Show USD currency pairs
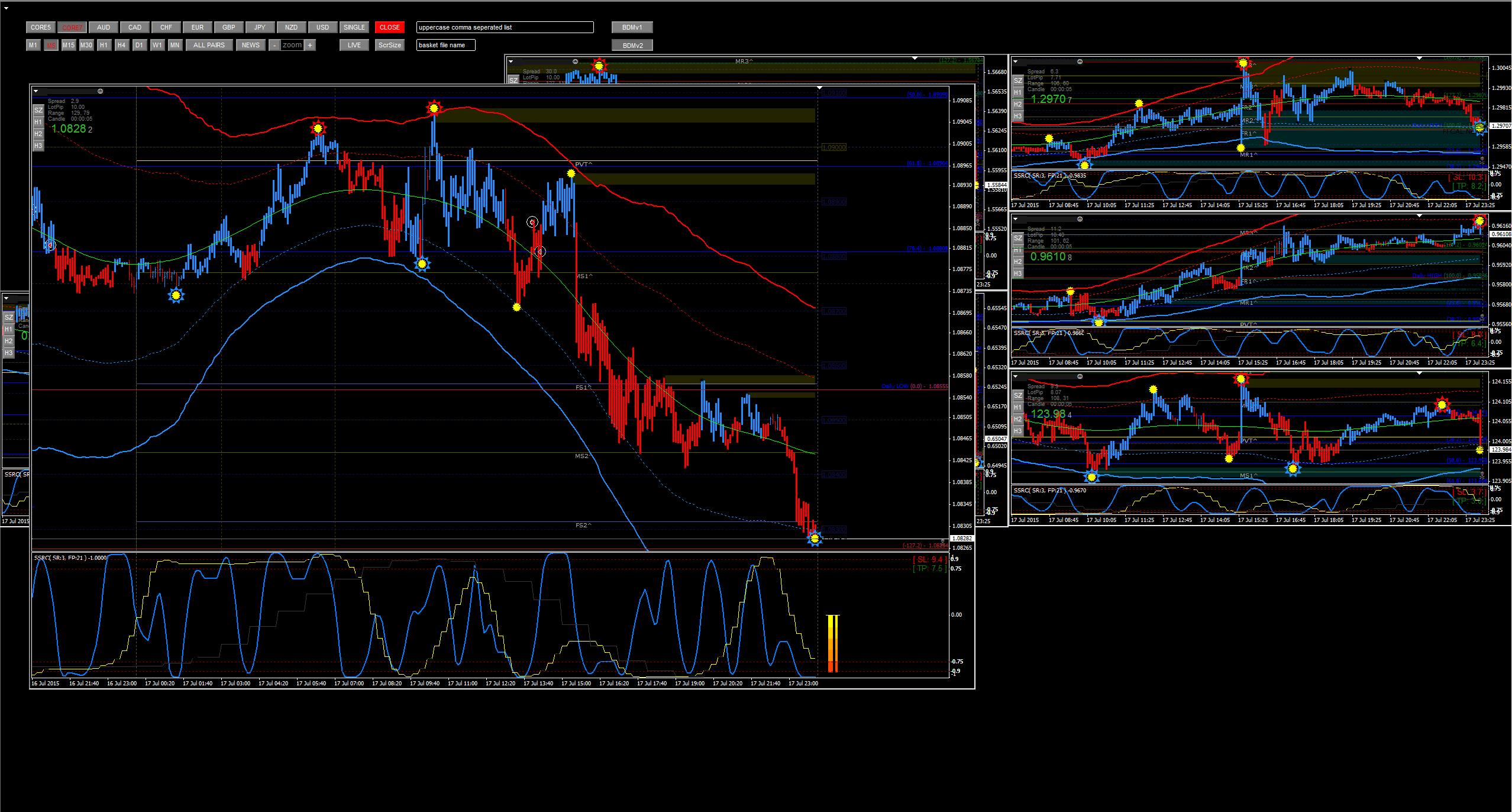The height and width of the screenshot is (812, 1512). 323,27
